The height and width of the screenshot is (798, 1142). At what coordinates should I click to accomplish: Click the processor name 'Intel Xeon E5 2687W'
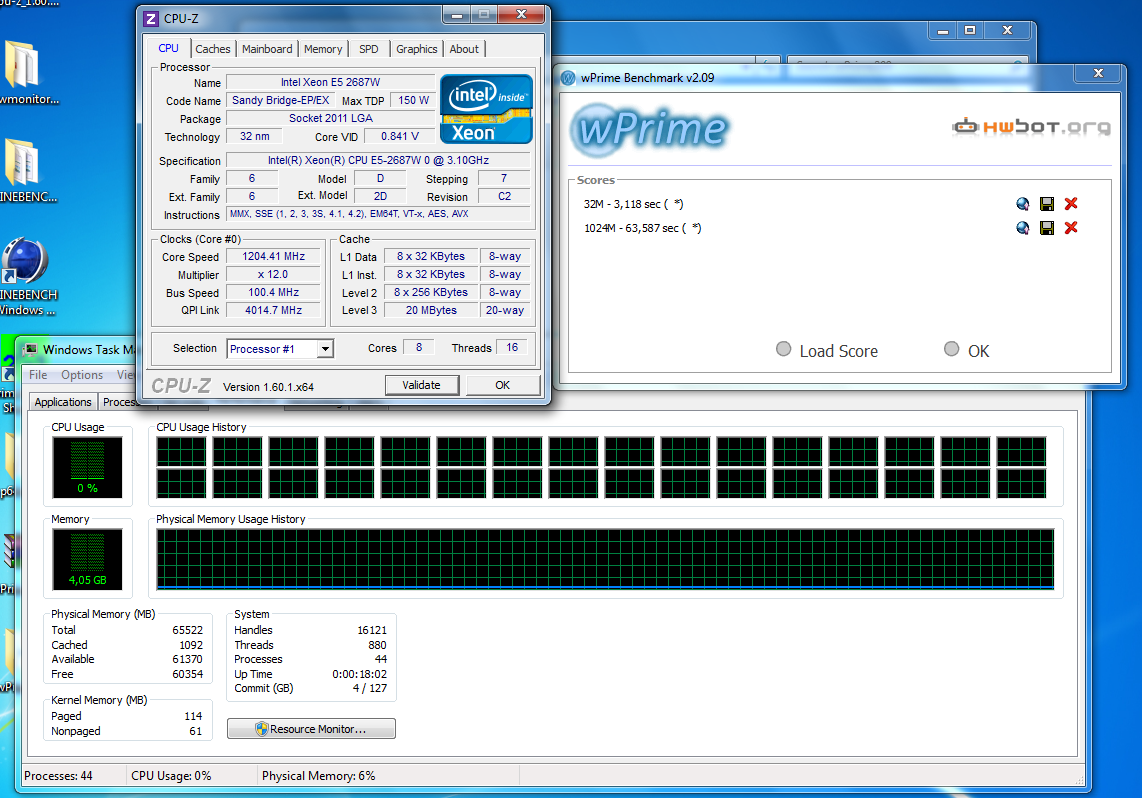point(331,82)
